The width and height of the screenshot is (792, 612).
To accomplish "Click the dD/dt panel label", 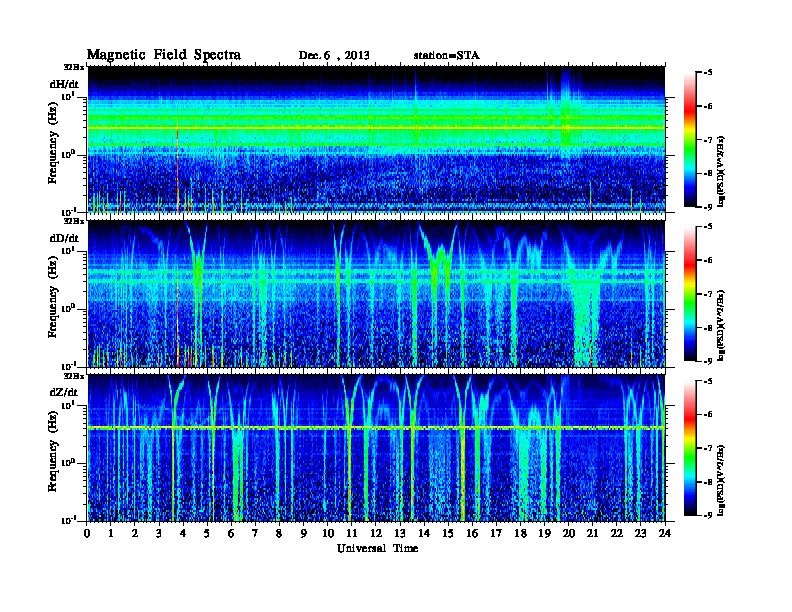I will 64,238.
